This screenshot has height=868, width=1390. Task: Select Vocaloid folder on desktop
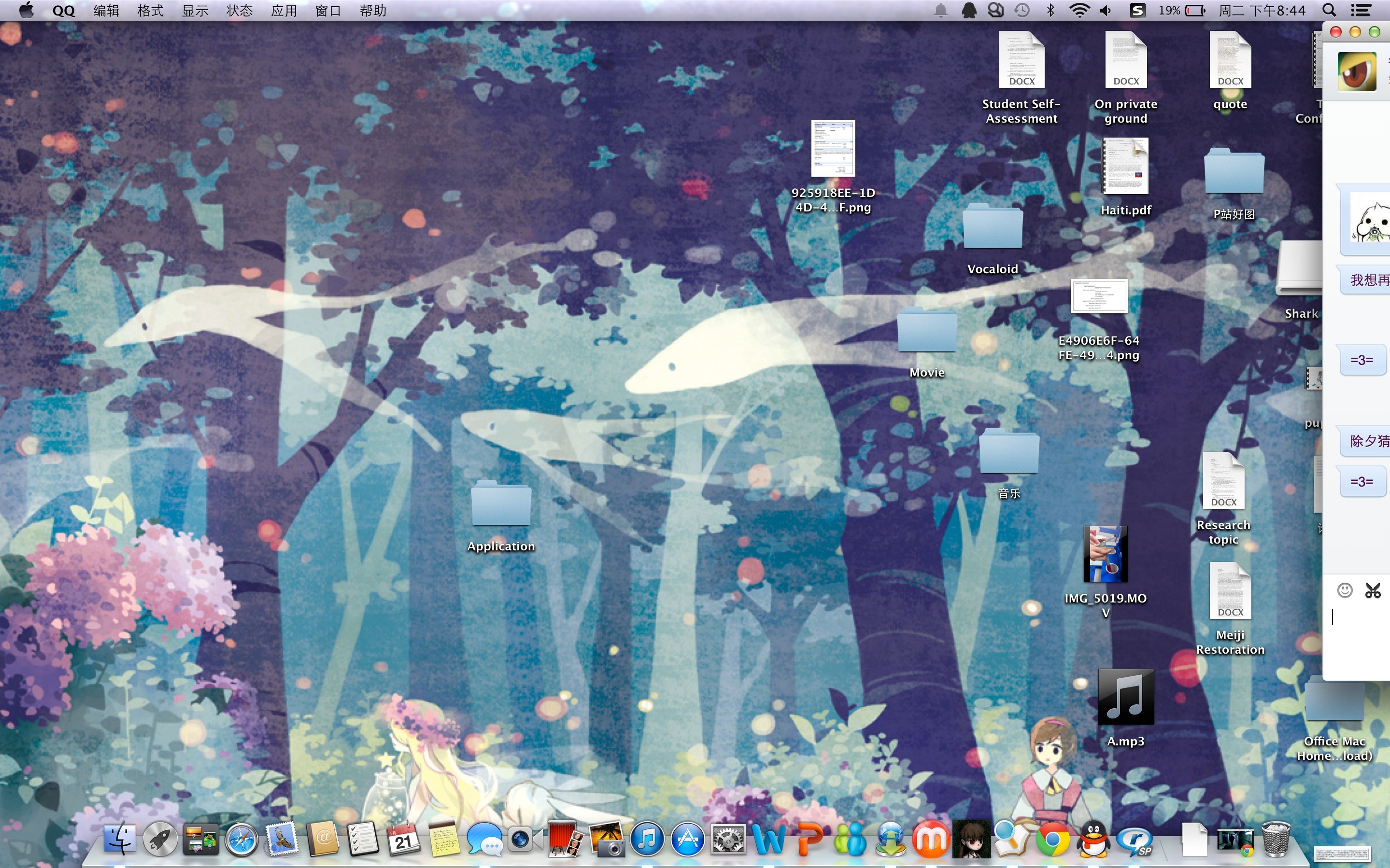993,239
